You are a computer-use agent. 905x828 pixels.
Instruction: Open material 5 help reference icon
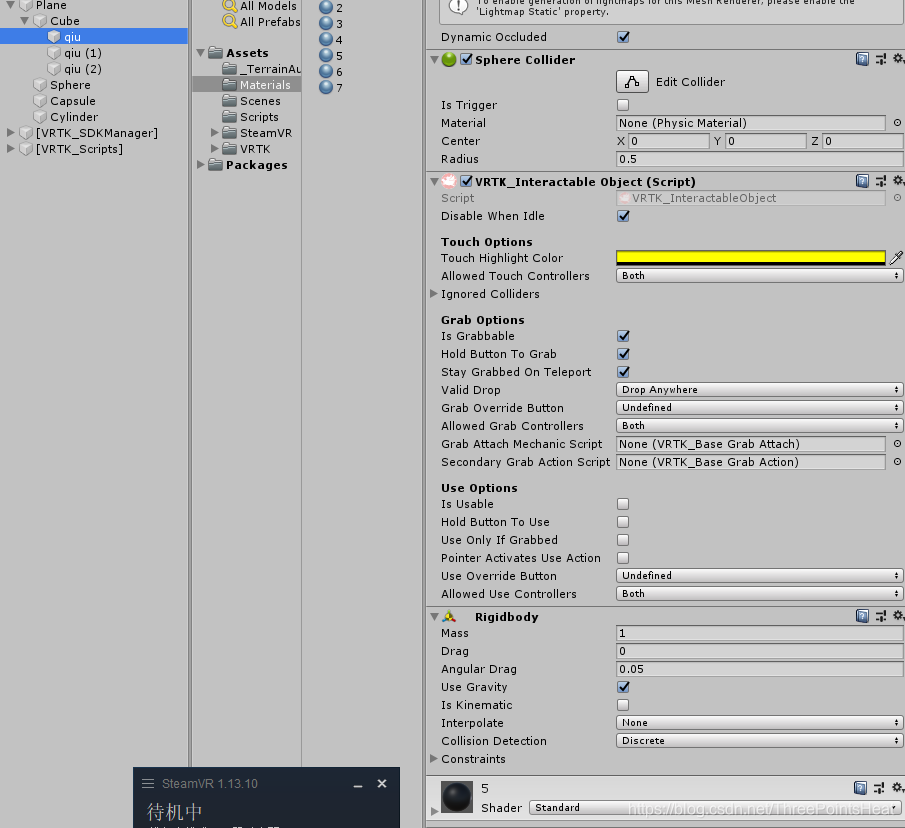pos(859,788)
